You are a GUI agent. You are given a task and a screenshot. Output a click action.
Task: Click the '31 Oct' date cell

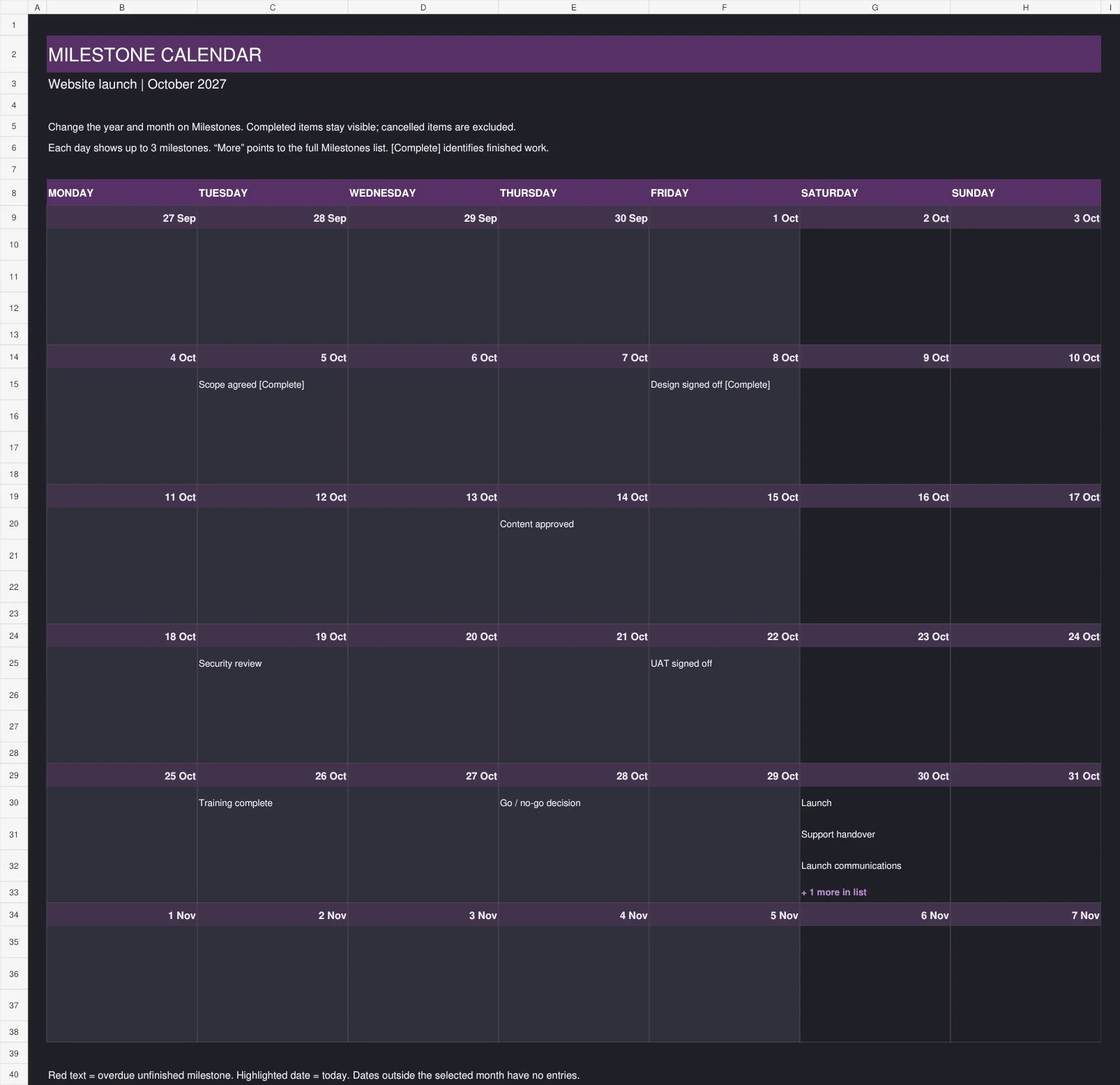(x=1026, y=775)
